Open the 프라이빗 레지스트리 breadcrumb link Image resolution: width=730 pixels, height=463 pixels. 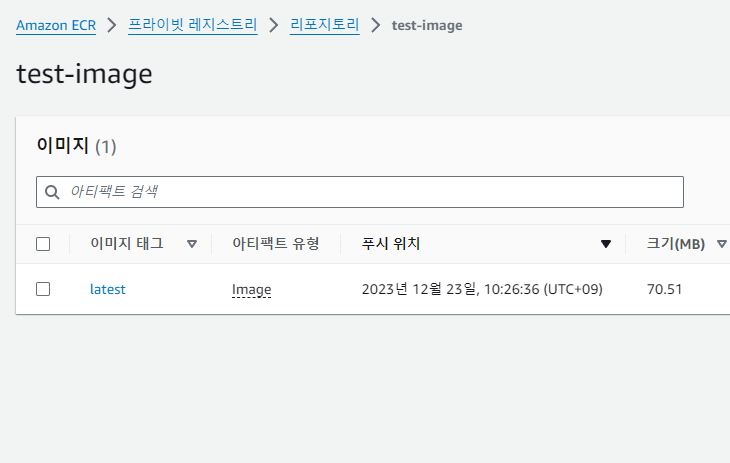193,25
